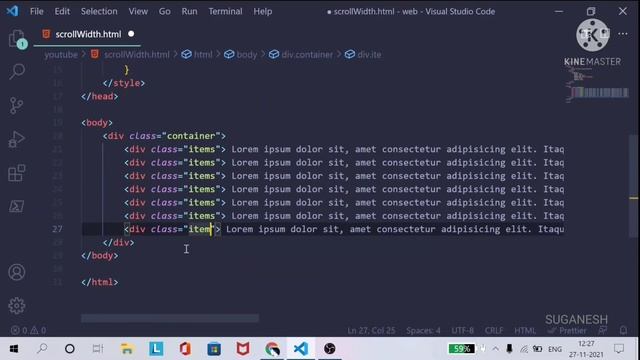Open more editor actions ellipsis
640x360 pixels.
pos(623,34)
